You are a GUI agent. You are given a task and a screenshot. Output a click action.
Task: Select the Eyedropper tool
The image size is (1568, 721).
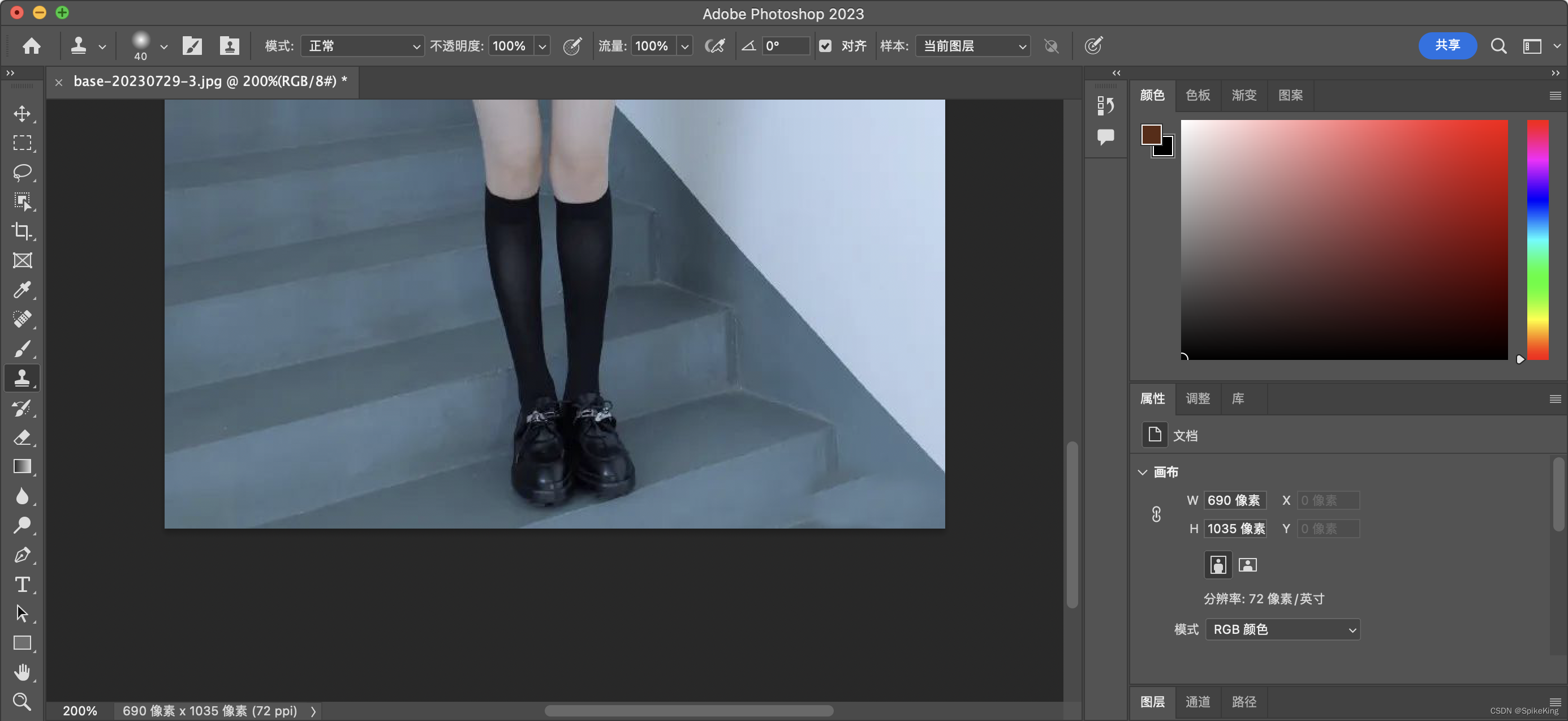[x=23, y=290]
